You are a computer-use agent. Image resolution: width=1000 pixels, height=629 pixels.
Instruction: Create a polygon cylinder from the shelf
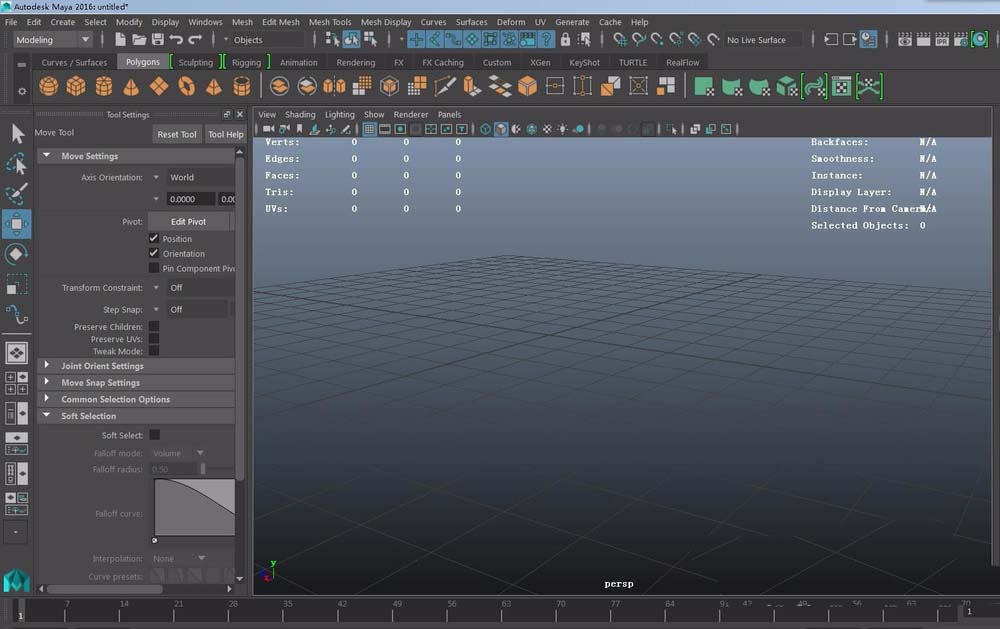[104, 86]
